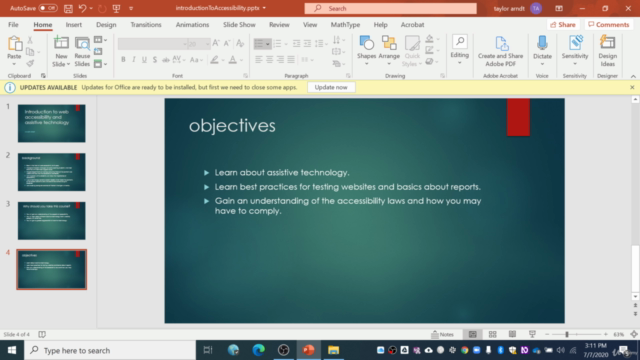This screenshot has height=360, width=640.
Task: Open Microsoft Edge from taskbar
Action: click(x=258, y=350)
